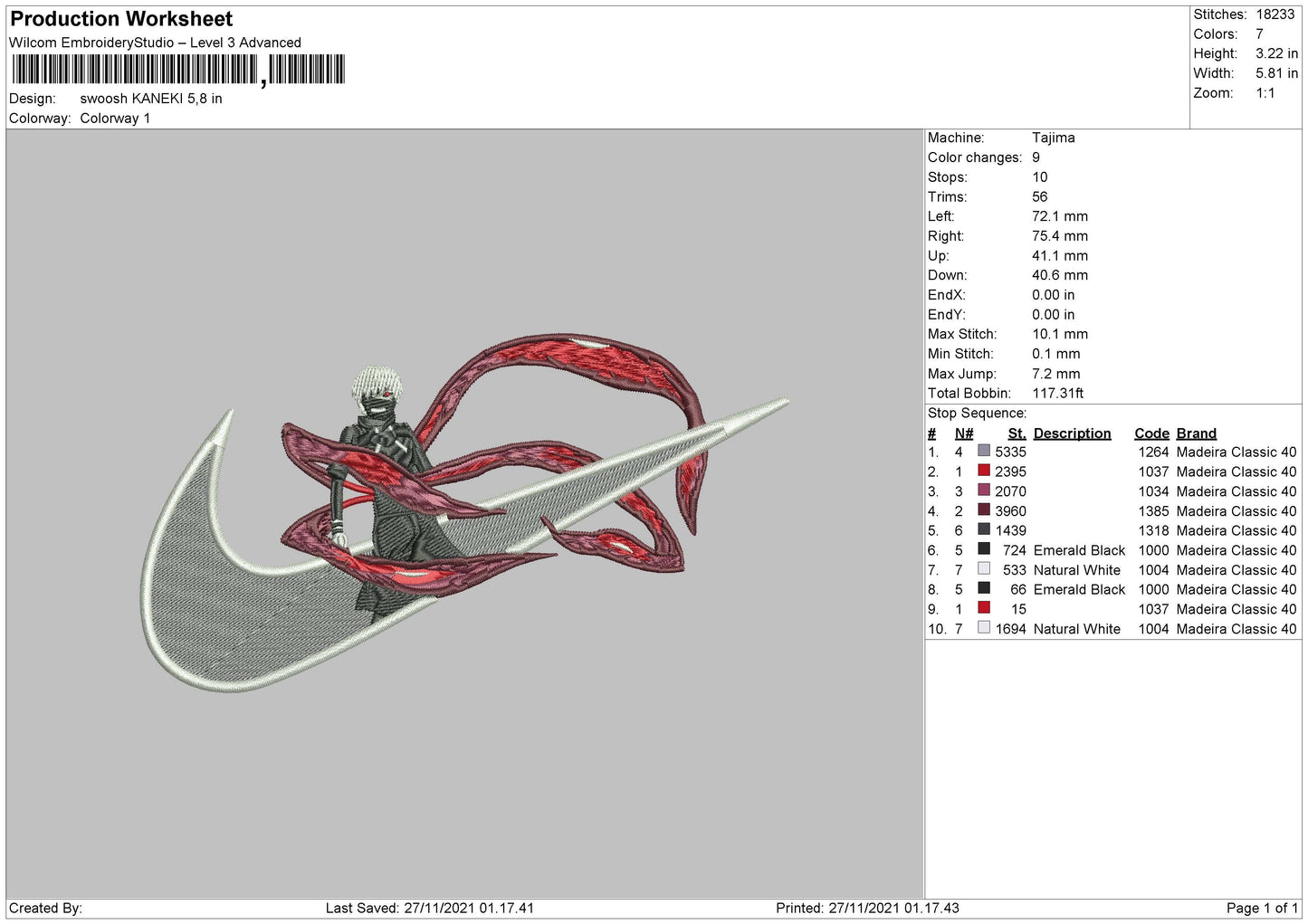Click 'Emerald Black' in stop 8 row
Screen dimensions: 1308x924
[x=1079, y=590]
